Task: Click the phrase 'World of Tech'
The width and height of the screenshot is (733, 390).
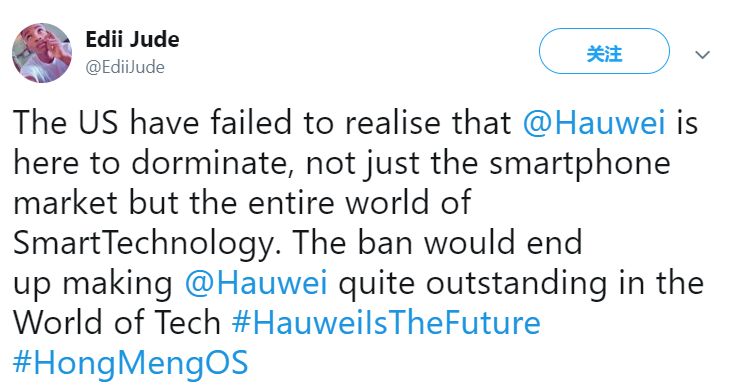Action: pyautogui.click(x=116, y=323)
